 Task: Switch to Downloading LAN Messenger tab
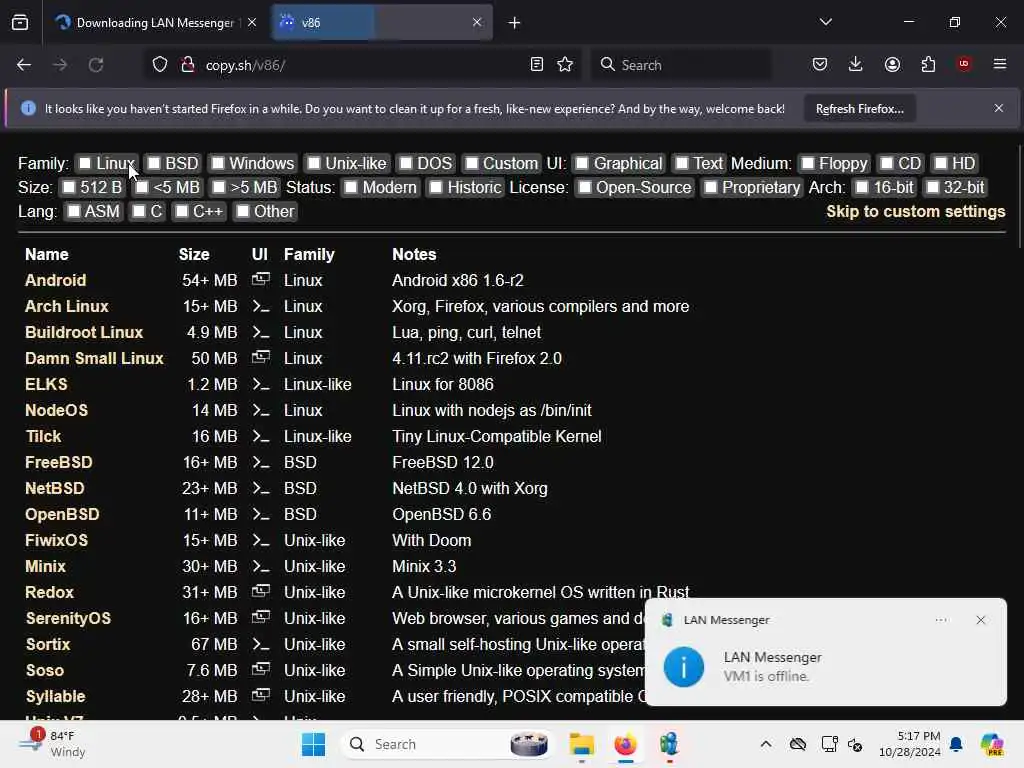click(155, 23)
